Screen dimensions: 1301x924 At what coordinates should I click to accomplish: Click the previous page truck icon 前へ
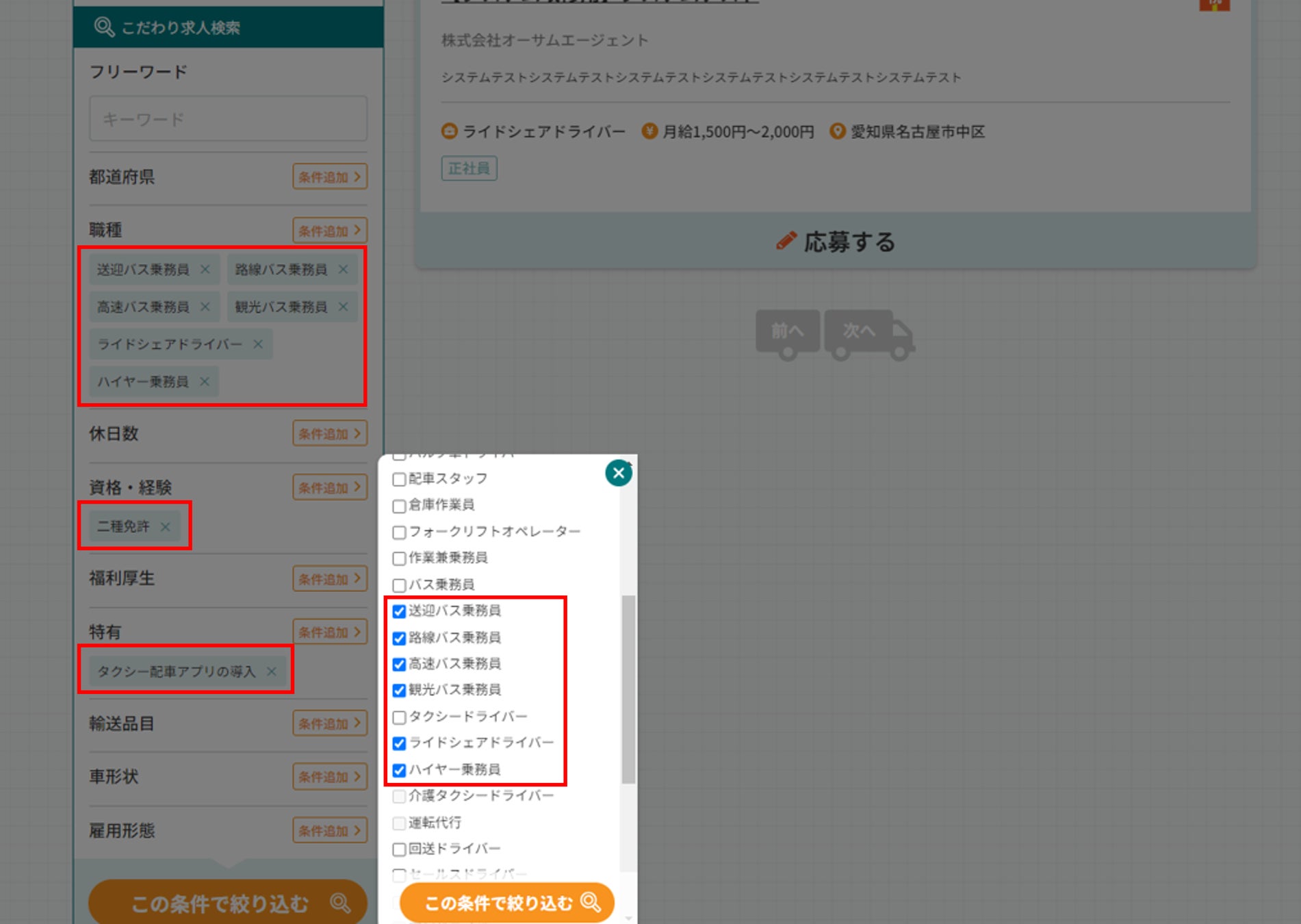click(788, 334)
